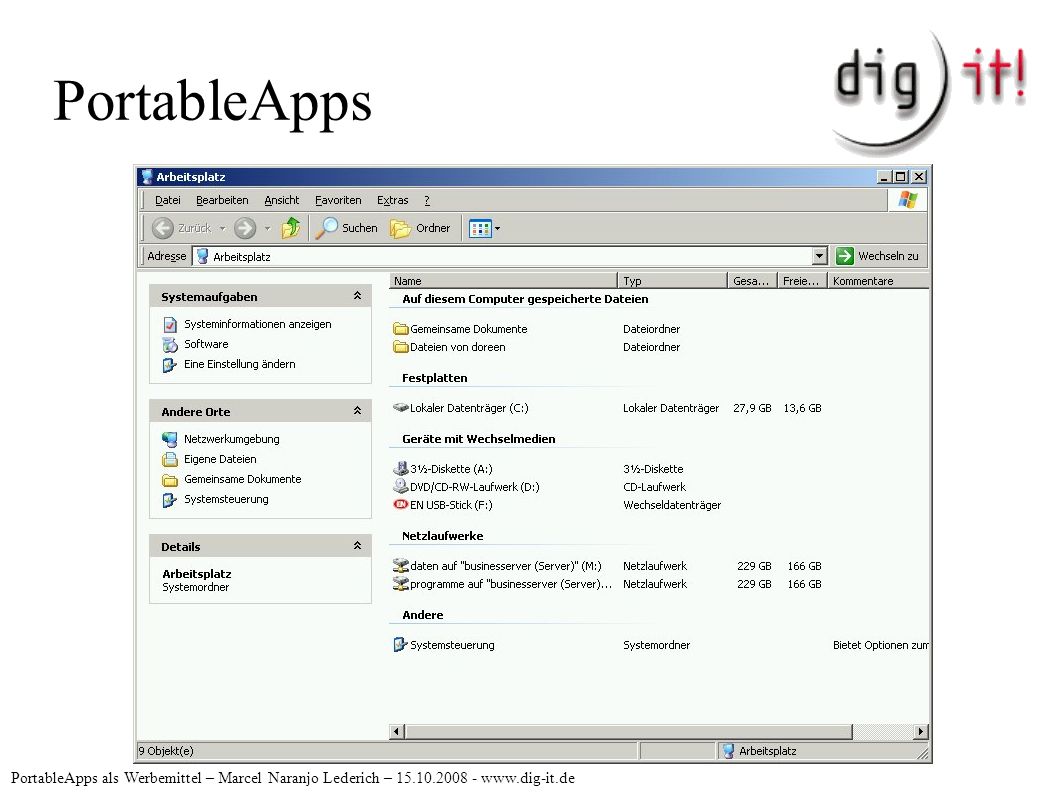Click 'CD-Laufwerk' type text
1058x793 pixels.
(x=655, y=487)
